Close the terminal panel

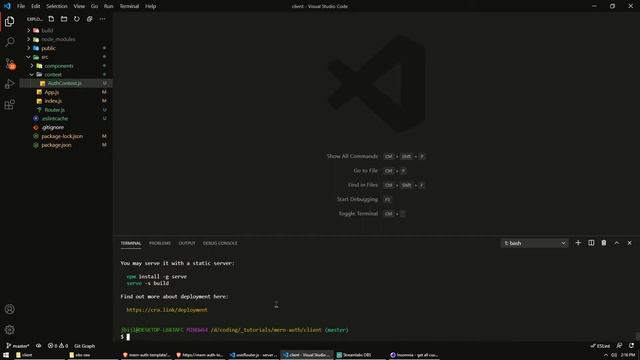(629, 243)
